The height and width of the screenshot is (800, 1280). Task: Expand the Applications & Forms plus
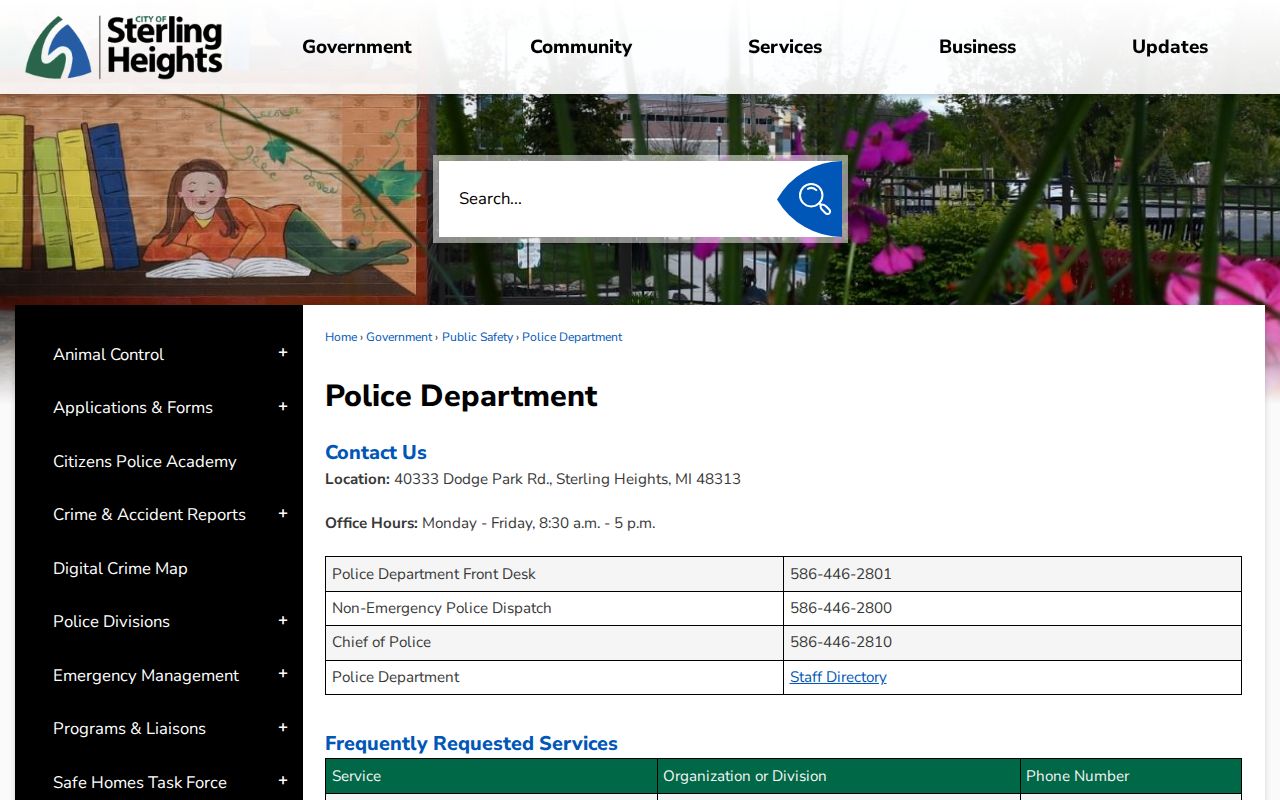(x=283, y=407)
